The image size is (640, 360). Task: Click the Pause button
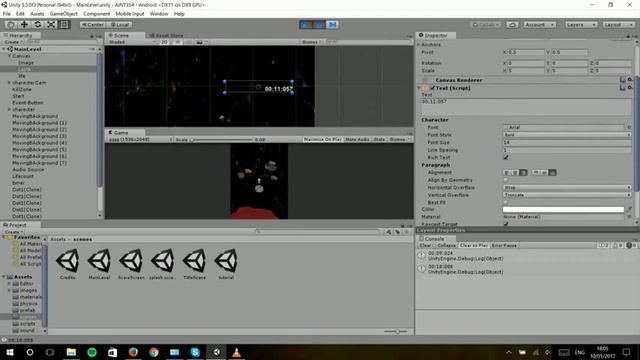(x=319, y=25)
